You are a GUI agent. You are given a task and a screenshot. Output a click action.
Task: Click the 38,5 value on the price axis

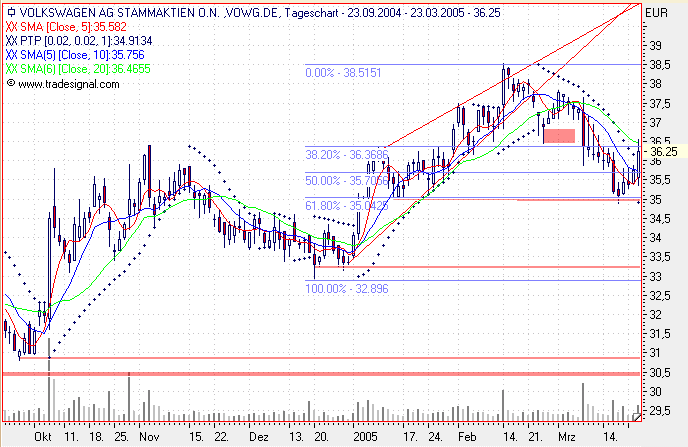click(660, 65)
